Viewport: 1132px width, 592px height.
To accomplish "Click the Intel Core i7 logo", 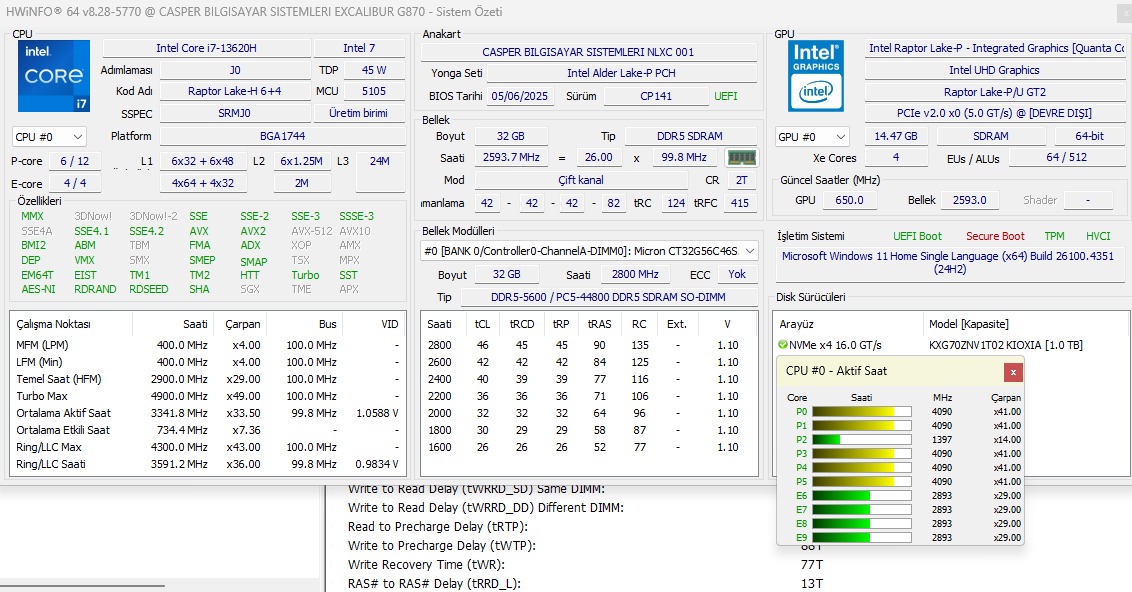I will point(54,76).
